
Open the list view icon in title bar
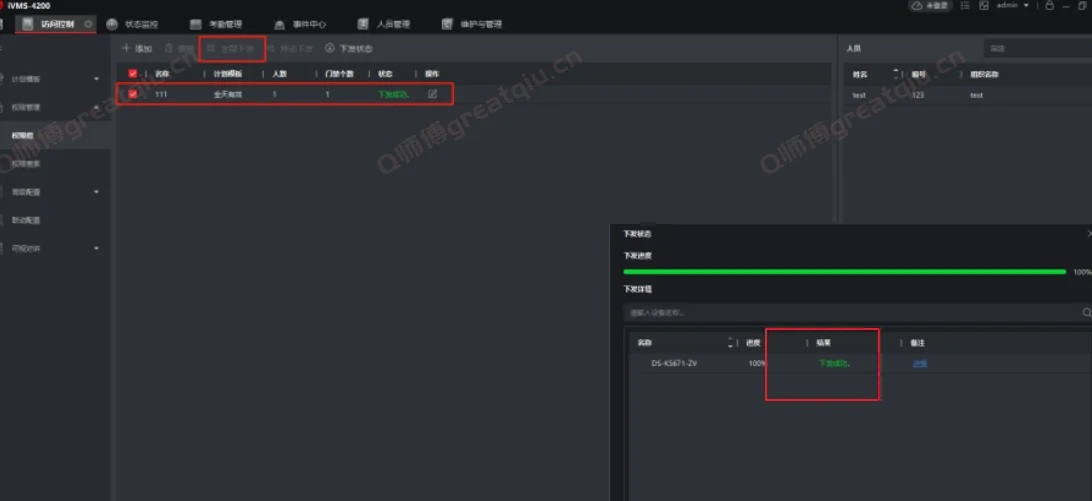tap(964, 6)
